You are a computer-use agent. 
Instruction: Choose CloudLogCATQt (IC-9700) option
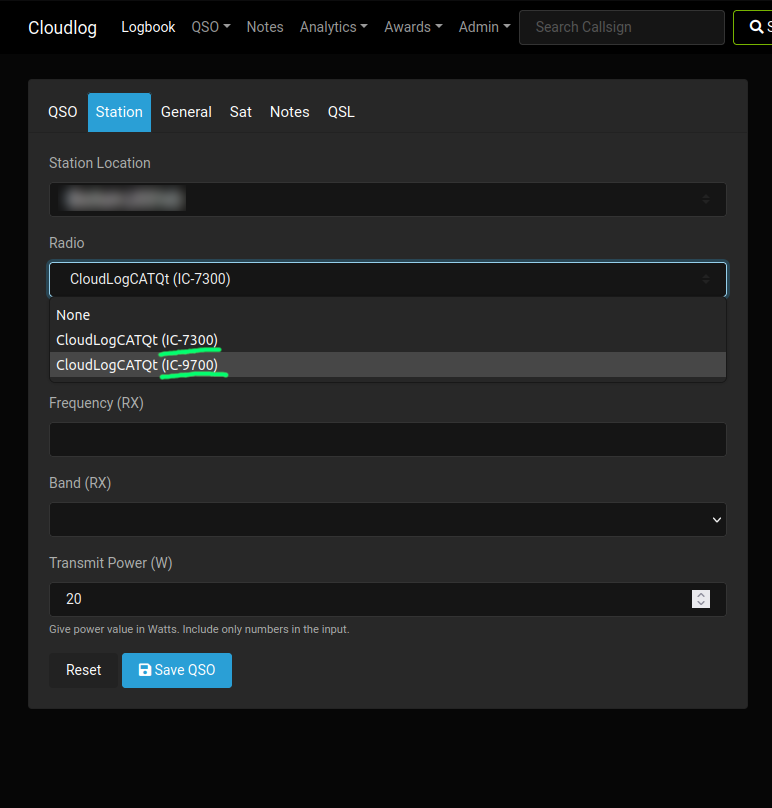tap(388, 365)
